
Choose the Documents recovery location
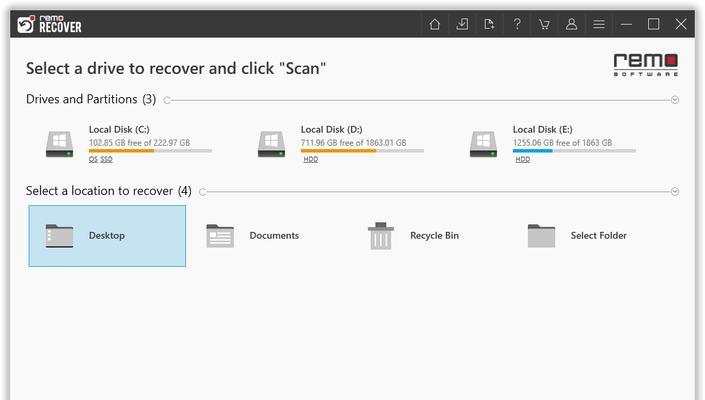tap(268, 236)
